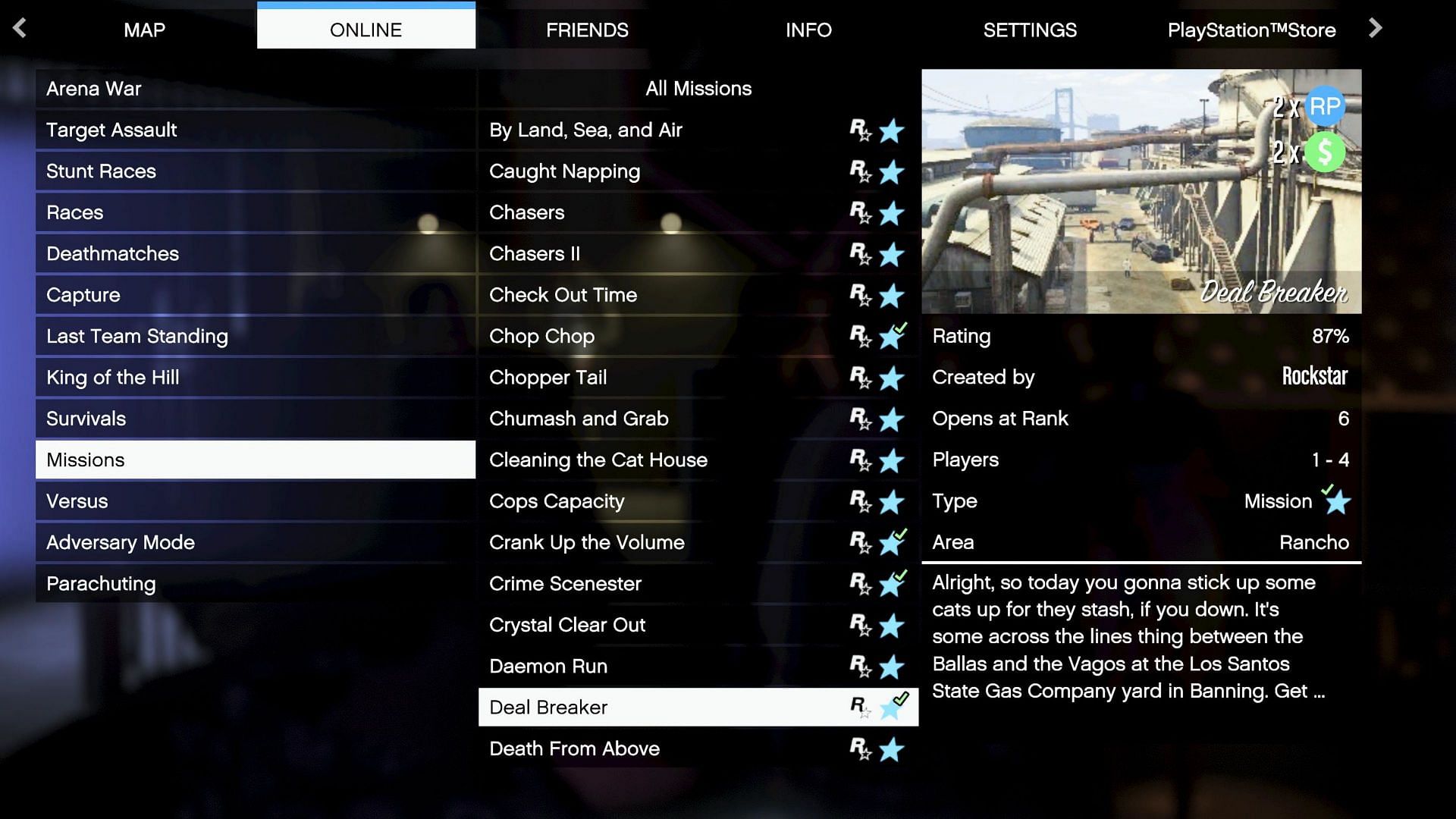Toggle the completion checkmark on Crank Up the Volume

900,534
